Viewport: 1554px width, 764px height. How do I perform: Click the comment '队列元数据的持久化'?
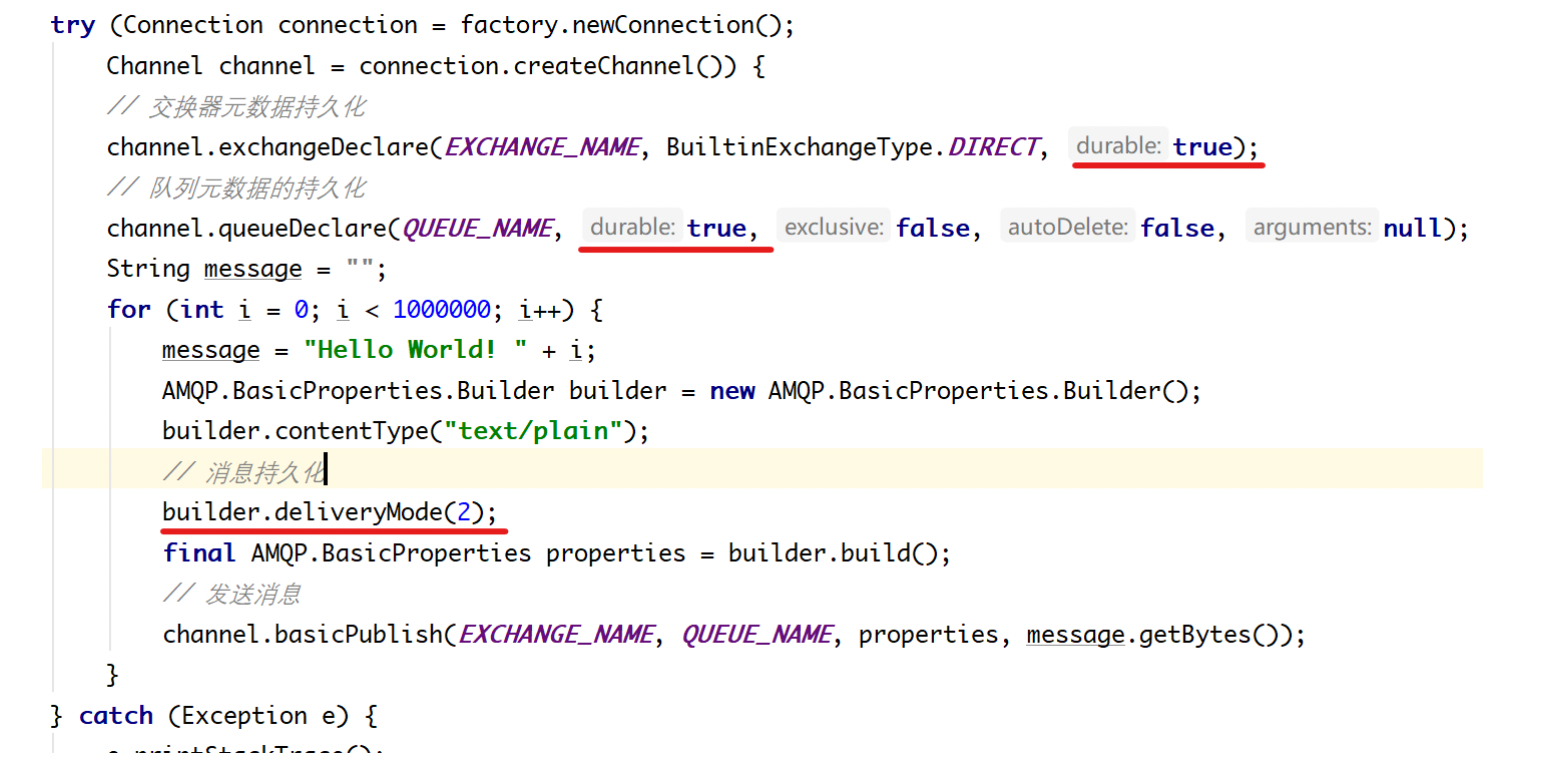coord(236,188)
